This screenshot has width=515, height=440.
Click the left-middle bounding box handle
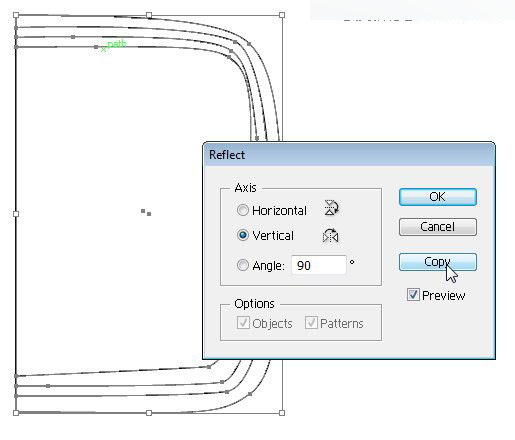pyautogui.click(x=16, y=214)
